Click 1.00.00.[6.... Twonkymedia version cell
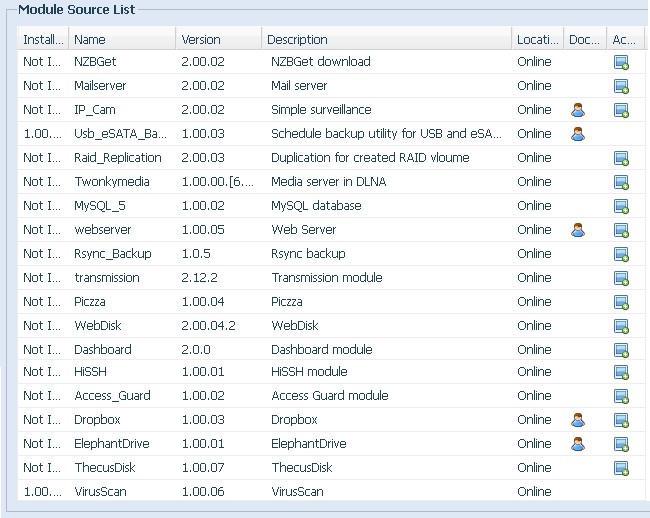Screen dimensions: 650x518 pos(218,182)
